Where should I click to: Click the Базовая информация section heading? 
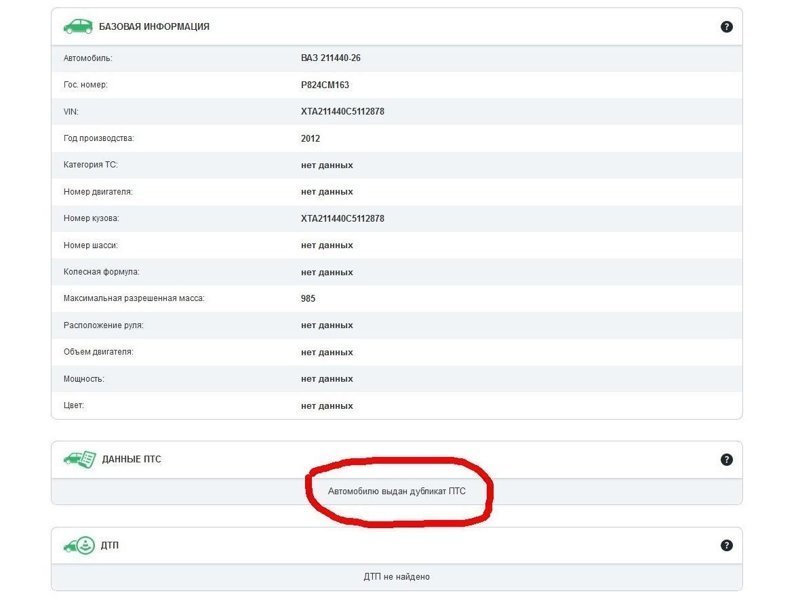154,27
